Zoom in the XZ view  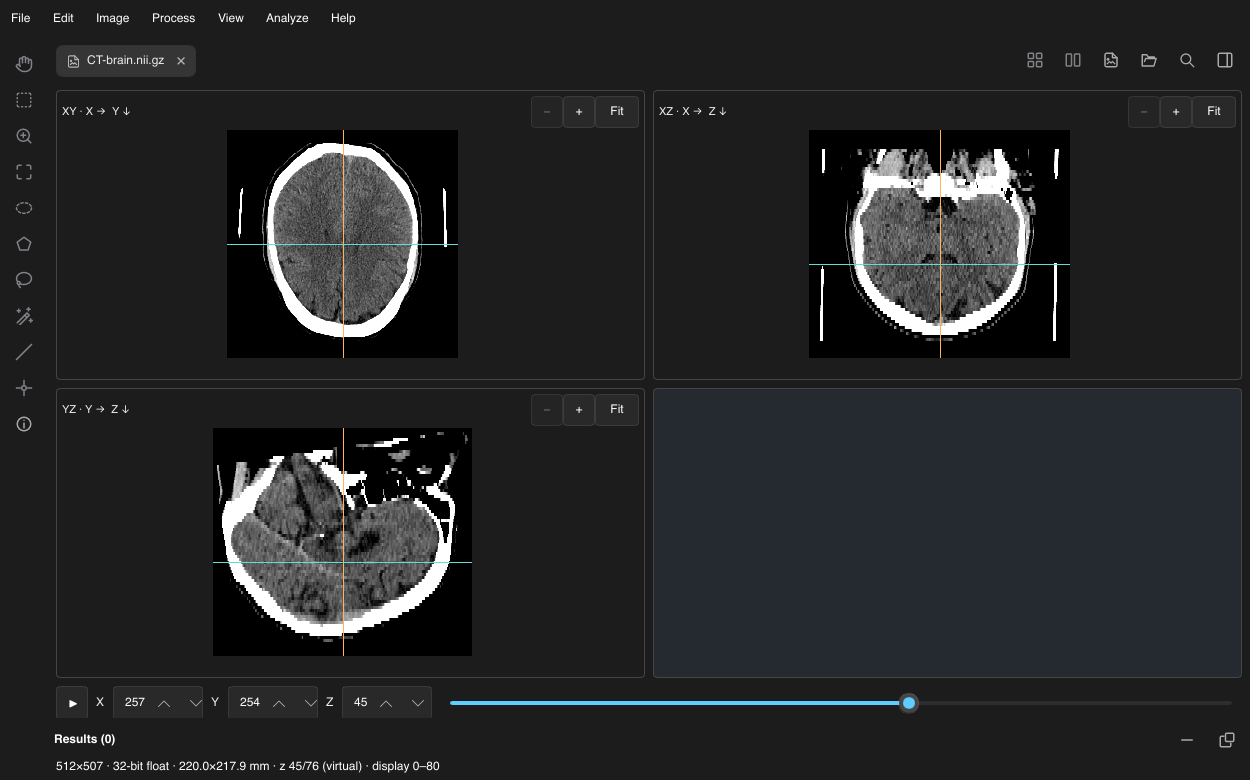[1176, 112]
